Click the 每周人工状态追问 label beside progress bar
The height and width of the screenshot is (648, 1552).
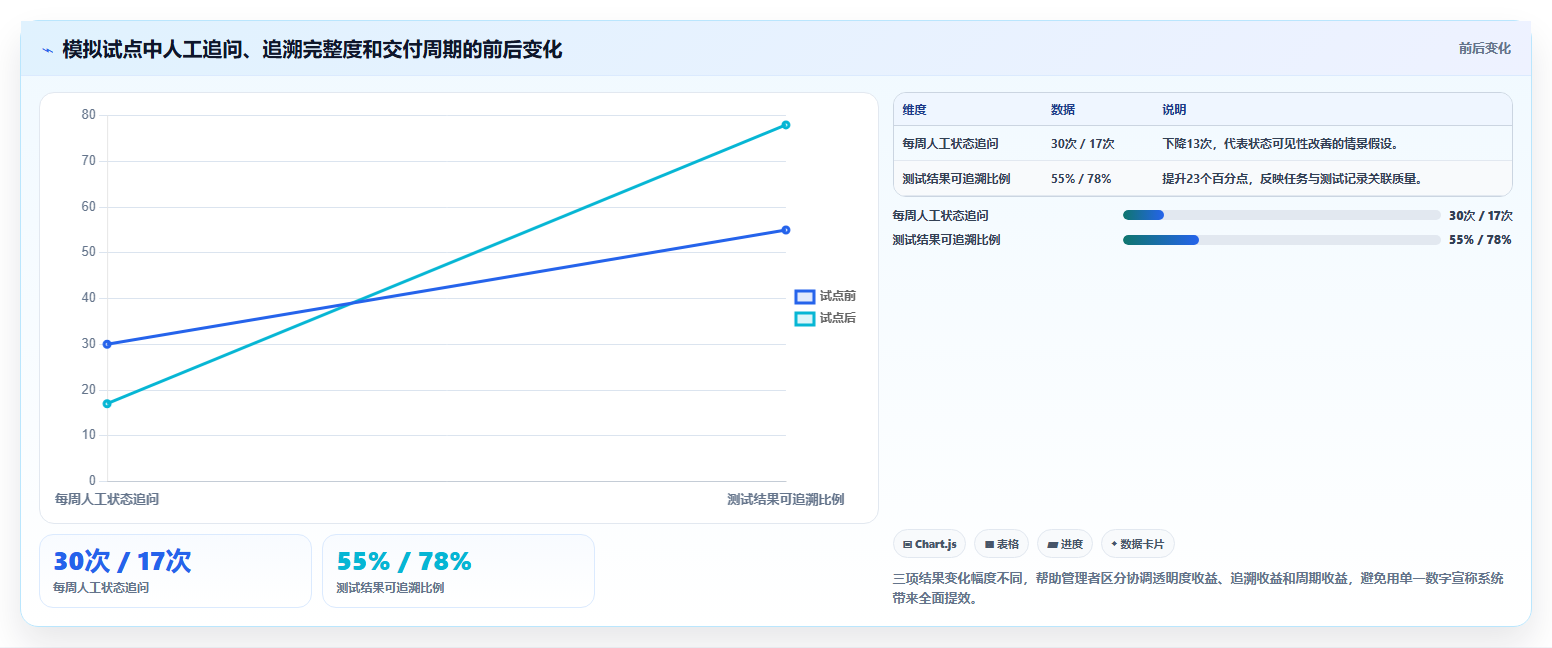coord(940,215)
